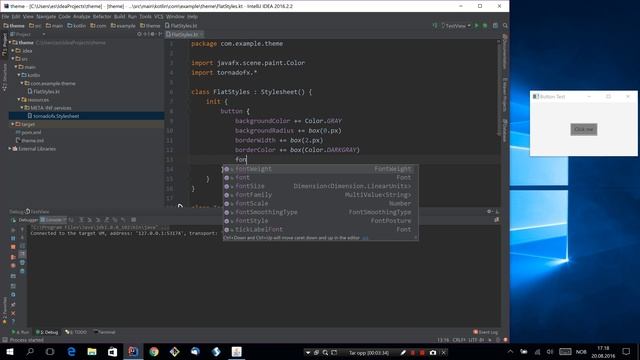This screenshot has width=640, height=360.
Task: Open the Structure tool window side tab
Action: click(4, 78)
